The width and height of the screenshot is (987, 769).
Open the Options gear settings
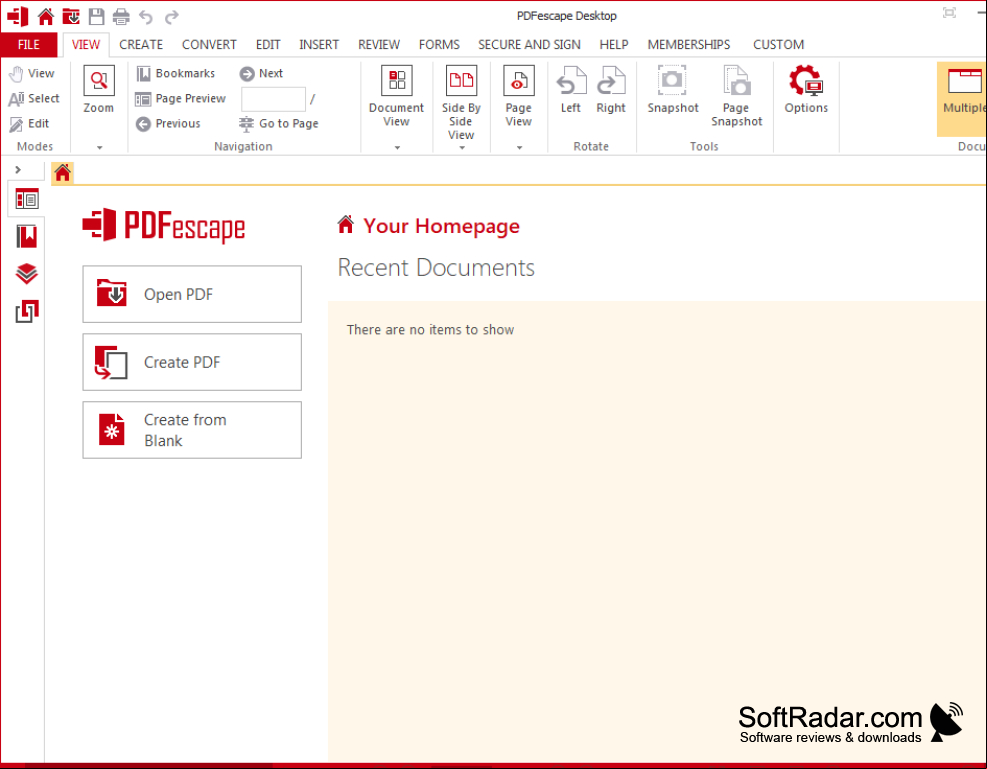click(806, 89)
